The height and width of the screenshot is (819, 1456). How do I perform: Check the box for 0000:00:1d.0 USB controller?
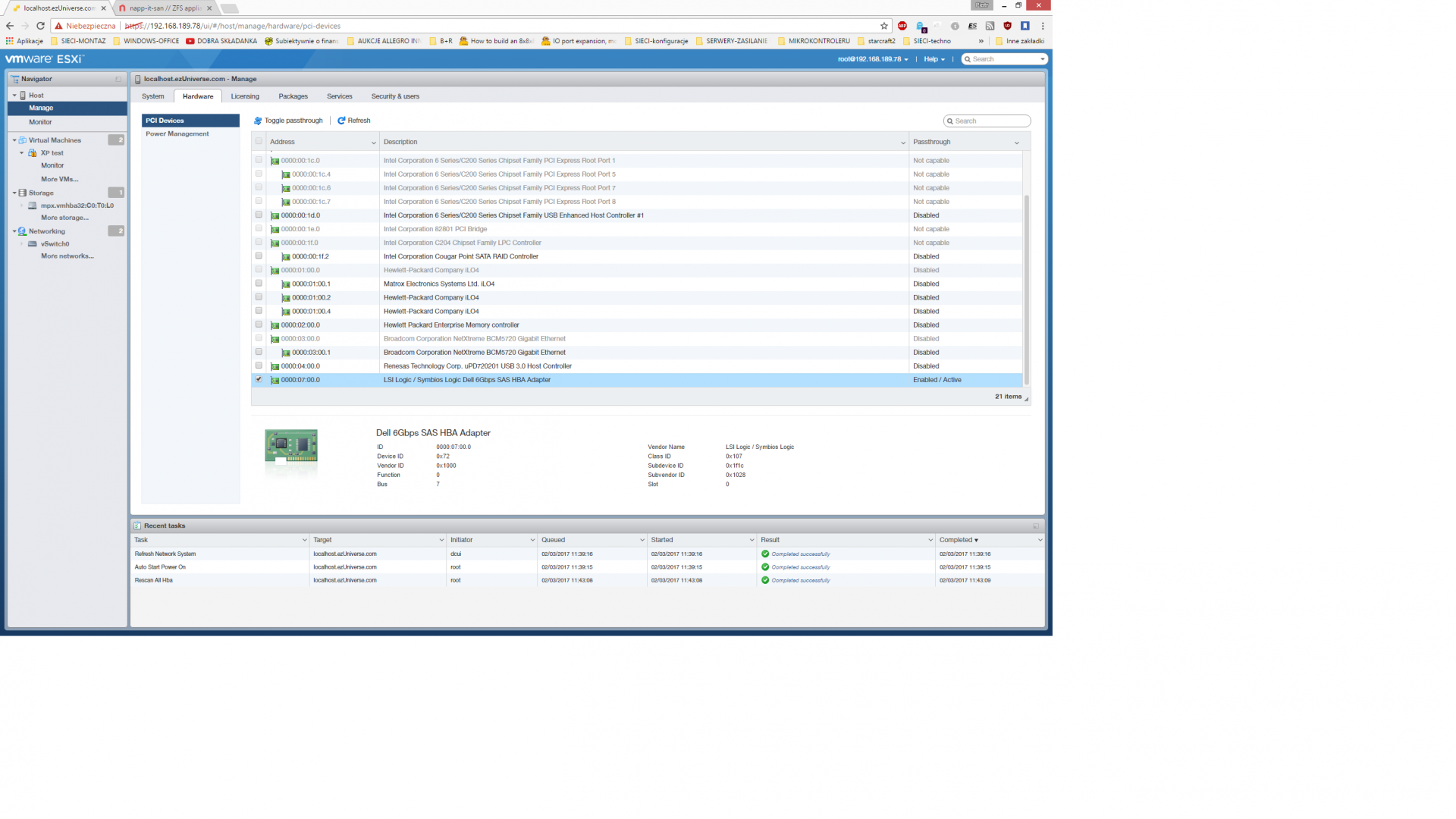click(259, 215)
